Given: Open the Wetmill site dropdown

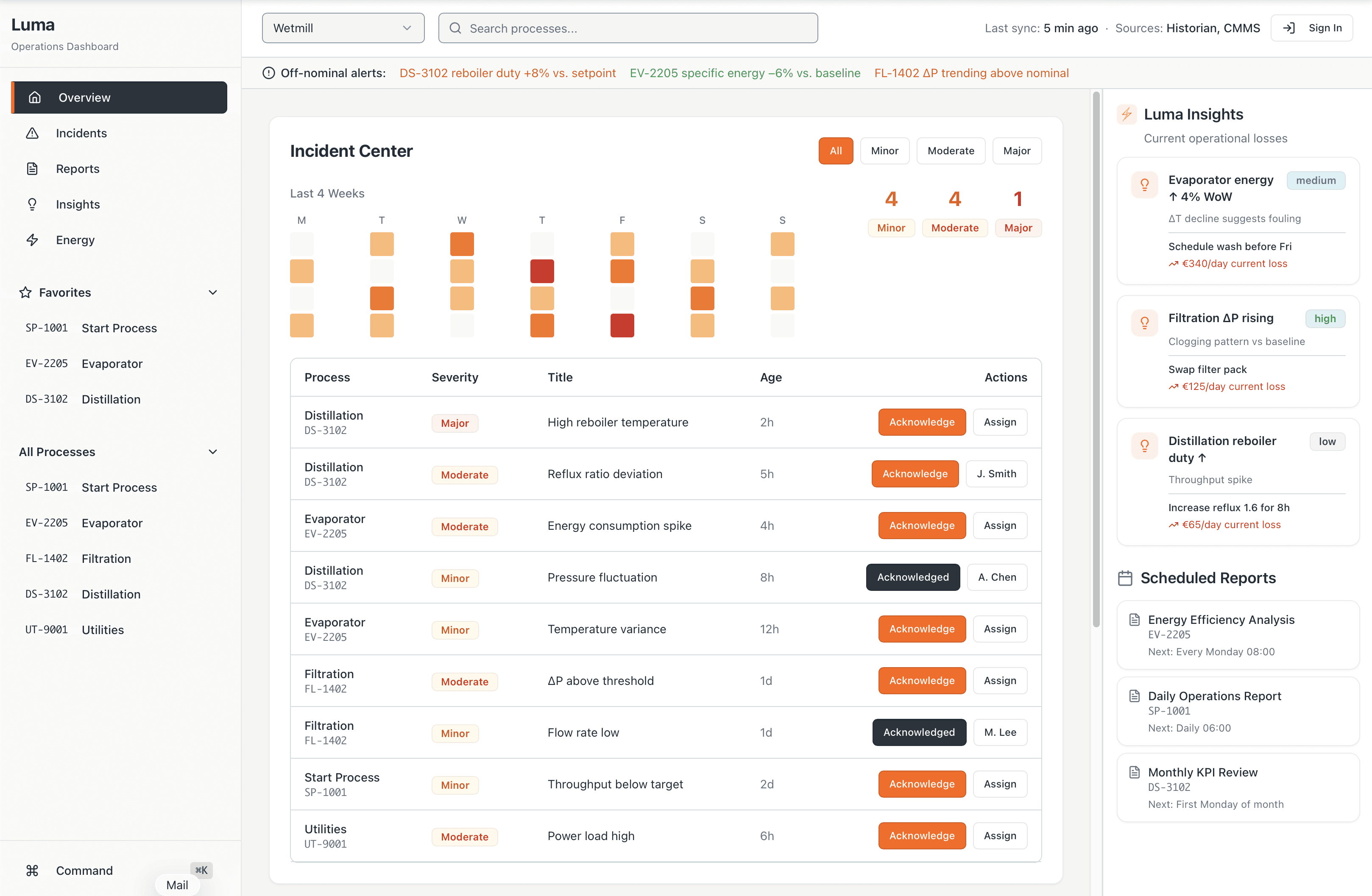Looking at the screenshot, I should pos(343,28).
